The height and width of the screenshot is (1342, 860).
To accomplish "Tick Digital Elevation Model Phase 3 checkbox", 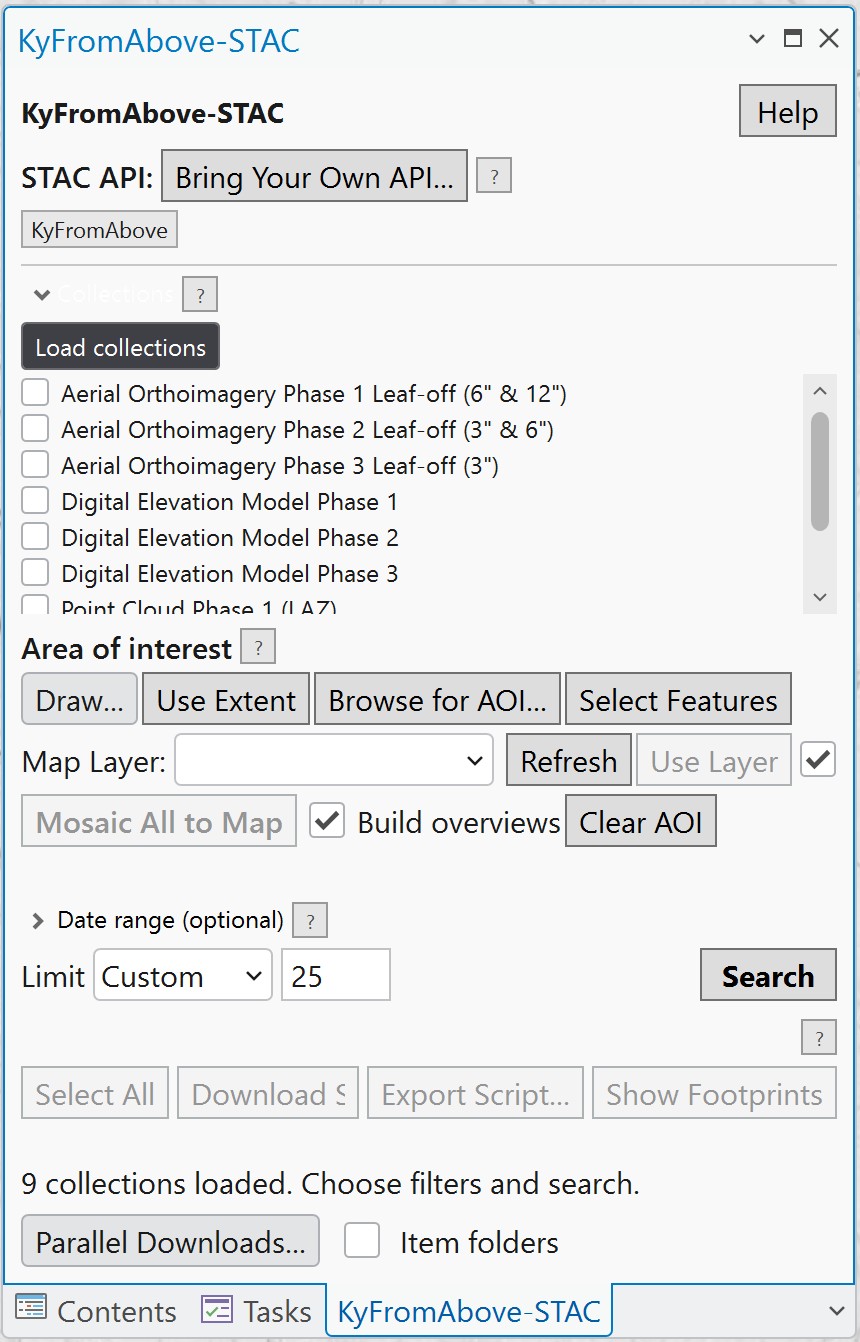I will pos(35,573).
